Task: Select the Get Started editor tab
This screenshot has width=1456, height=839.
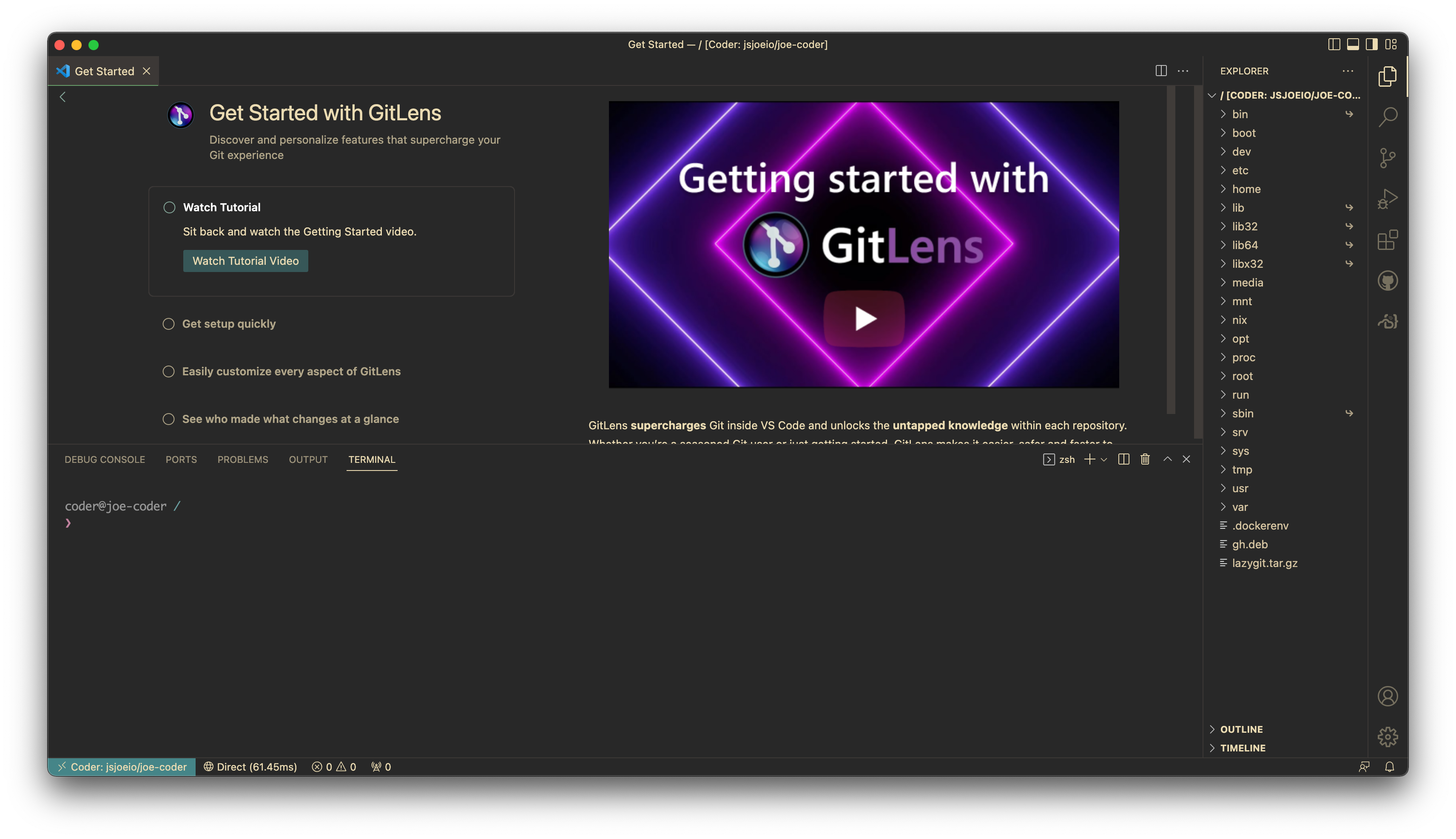Action: pyautogui.click(x=104, y=71)
